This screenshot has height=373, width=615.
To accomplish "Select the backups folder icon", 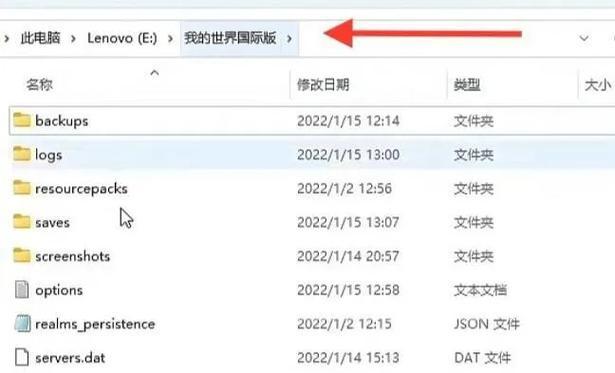I will (x=22, y=120).
